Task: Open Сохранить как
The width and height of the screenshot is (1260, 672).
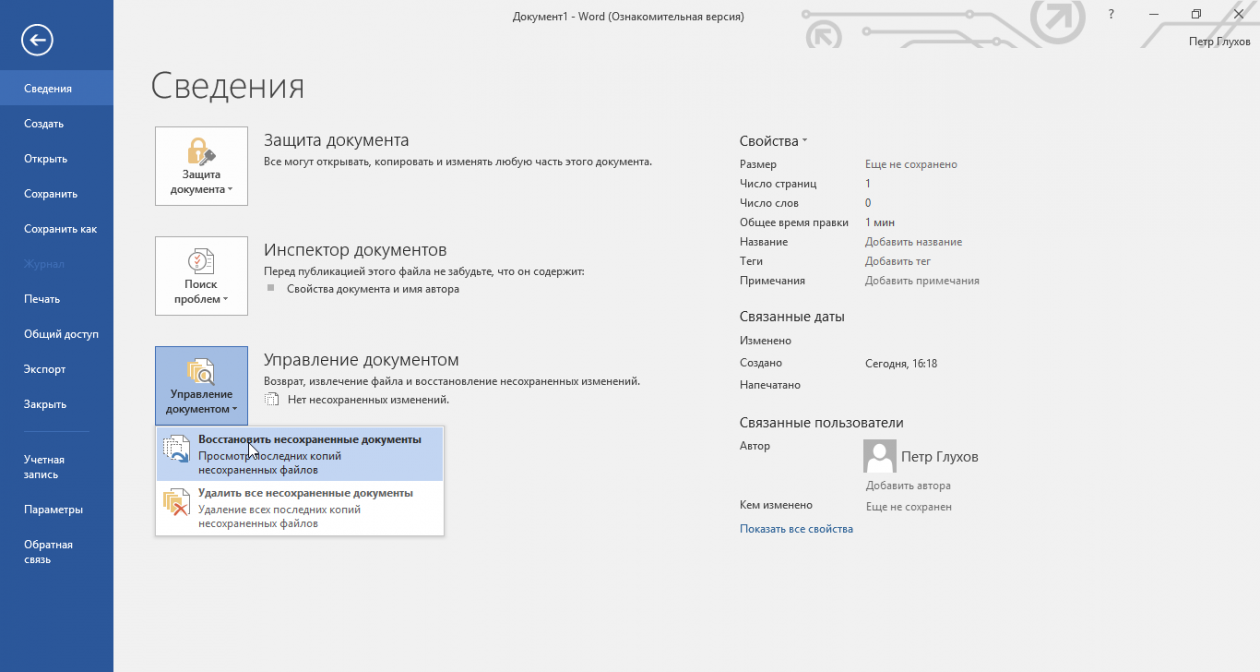Action: (56, 229)
